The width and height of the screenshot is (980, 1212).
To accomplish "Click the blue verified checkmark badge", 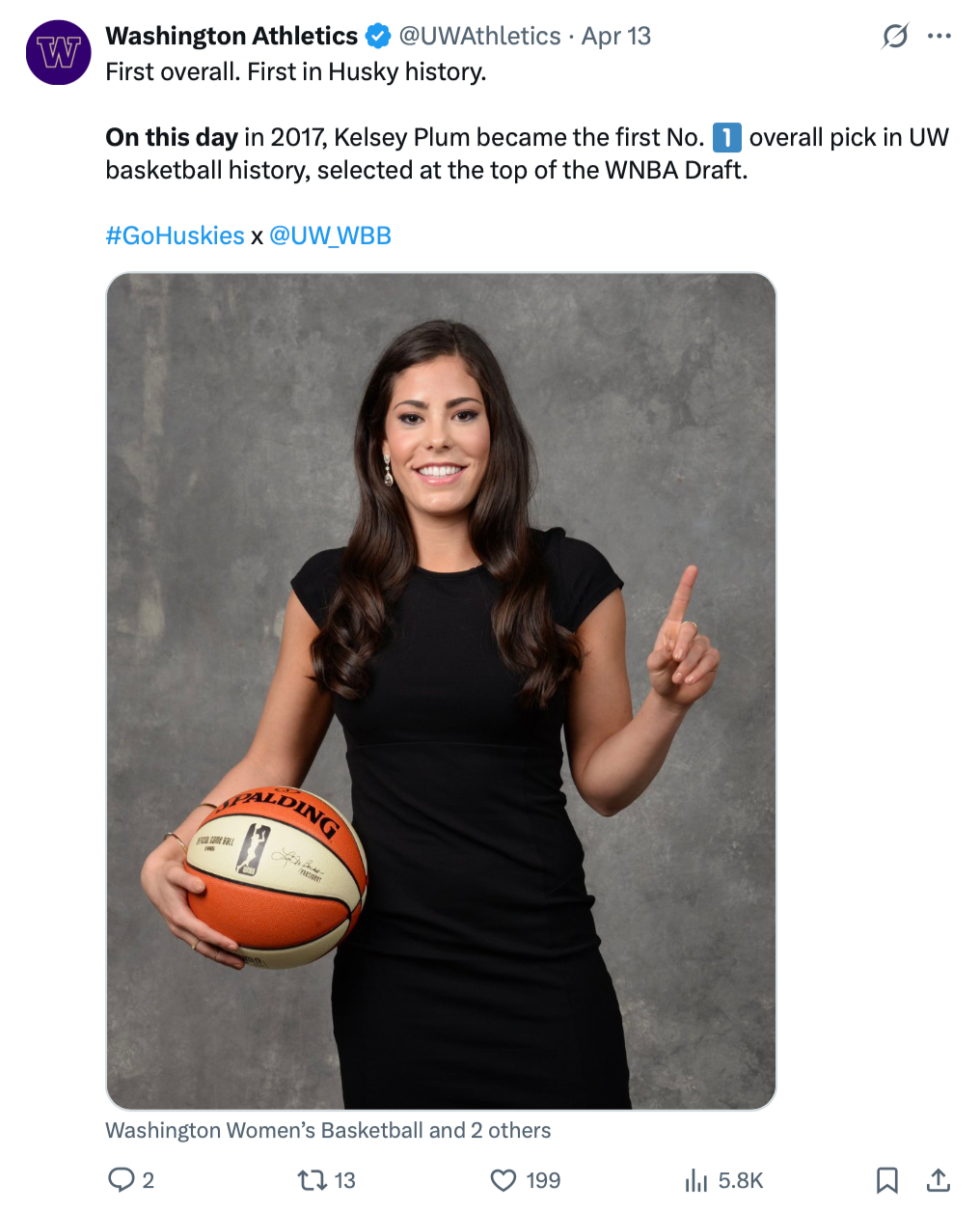I will pos(378,37).
